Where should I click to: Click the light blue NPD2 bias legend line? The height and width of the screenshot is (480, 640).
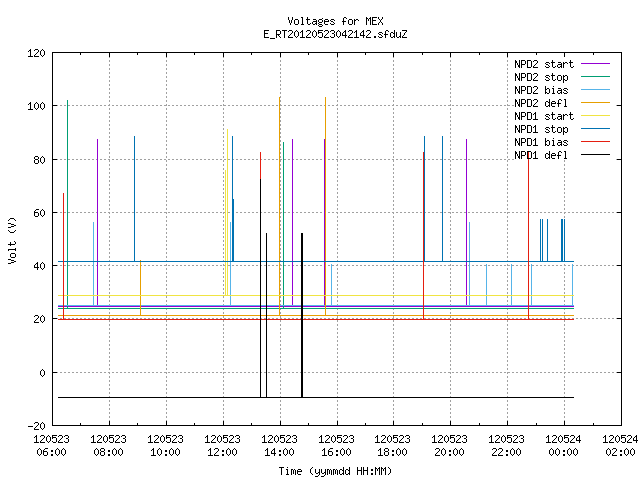coord(595,90)
